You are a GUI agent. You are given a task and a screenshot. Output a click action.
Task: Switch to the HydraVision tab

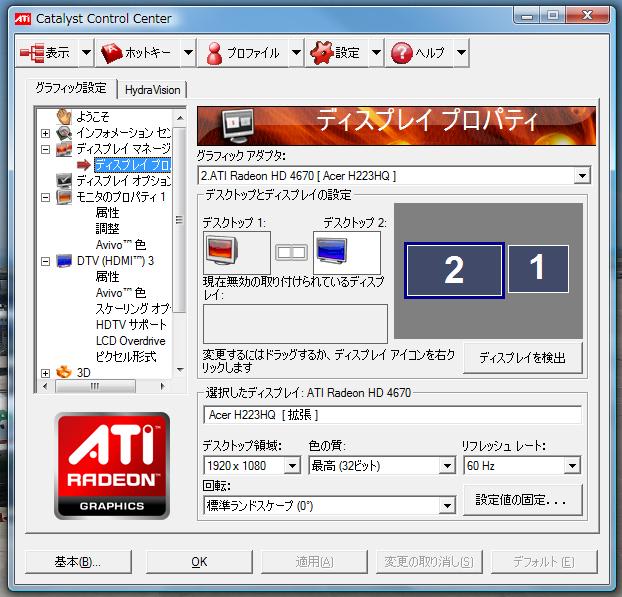coord(152,90)
